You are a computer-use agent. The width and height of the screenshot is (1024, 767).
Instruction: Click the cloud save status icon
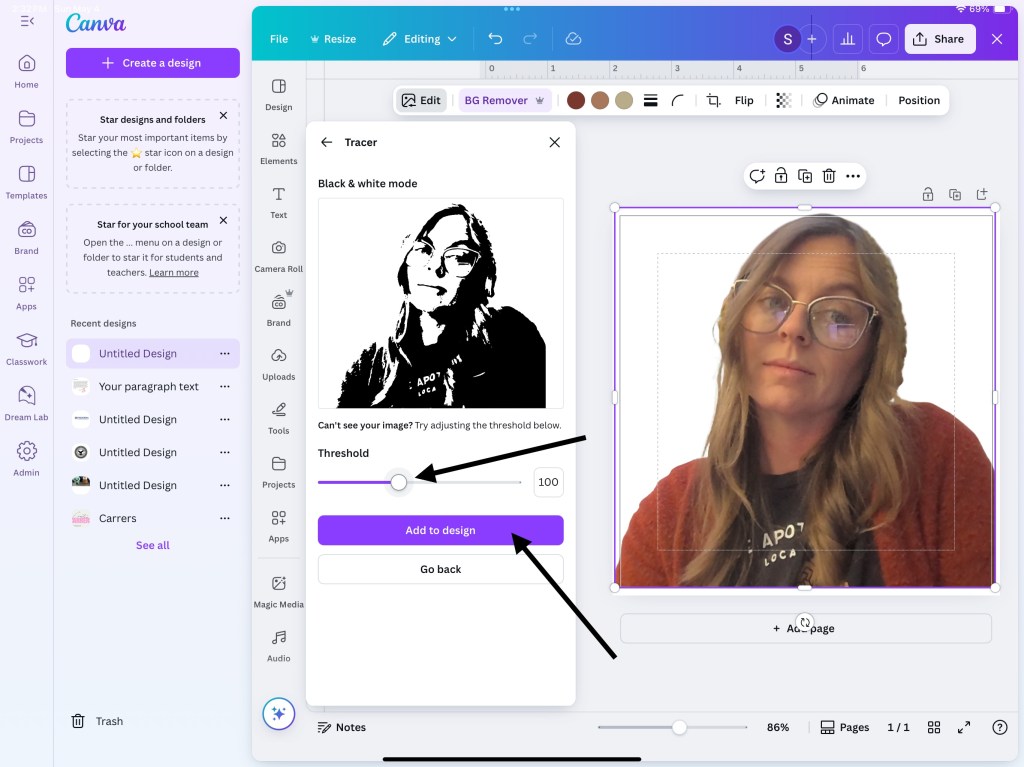tap(573, 39)
